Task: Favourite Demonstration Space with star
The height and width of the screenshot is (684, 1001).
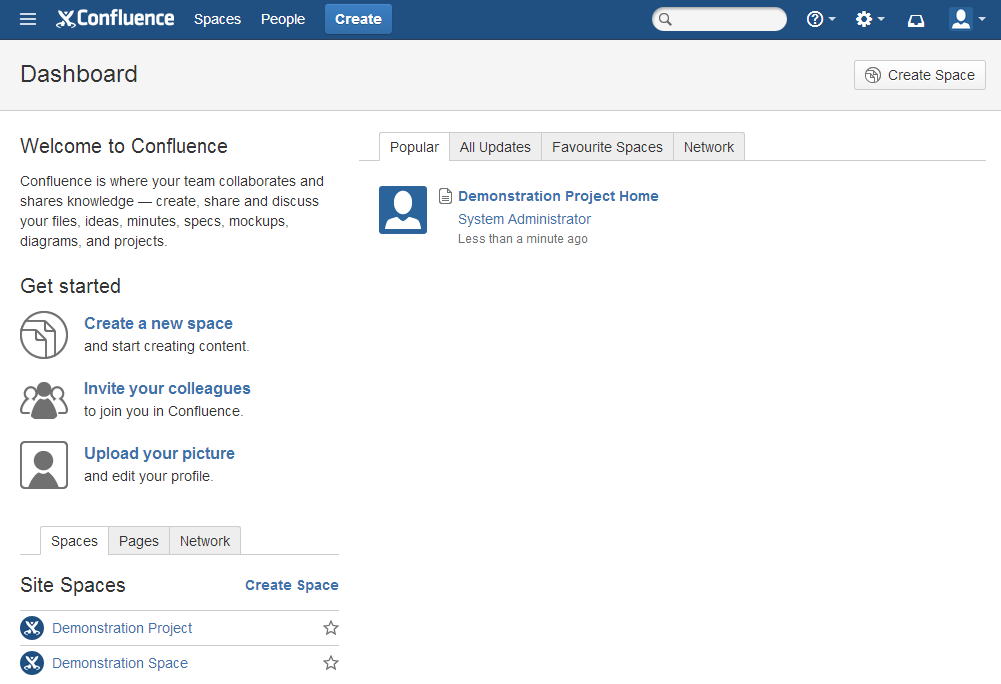Action: pyautogui.click(x=331, y=663)
